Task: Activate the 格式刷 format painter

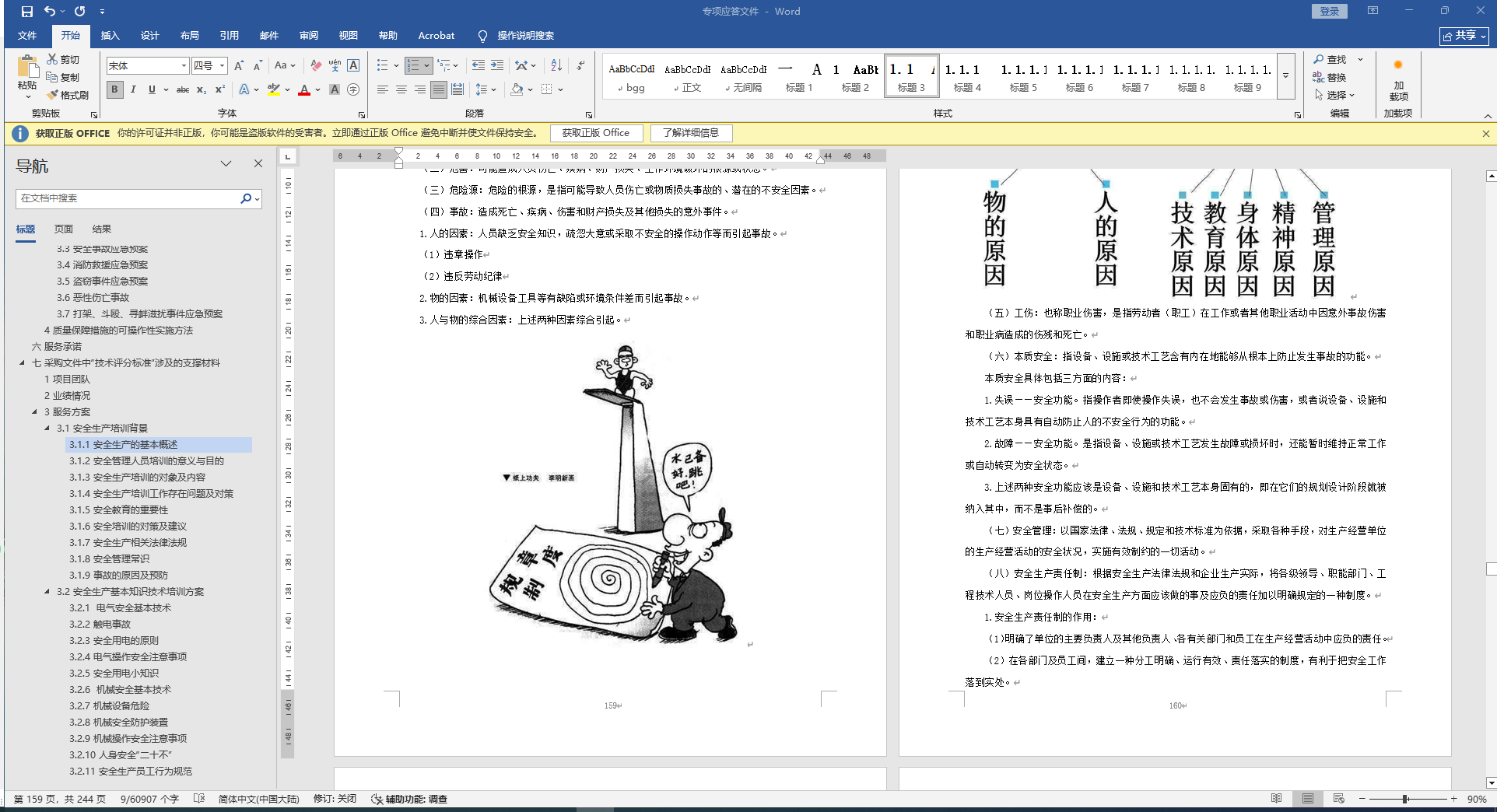Action: [68, 95]
